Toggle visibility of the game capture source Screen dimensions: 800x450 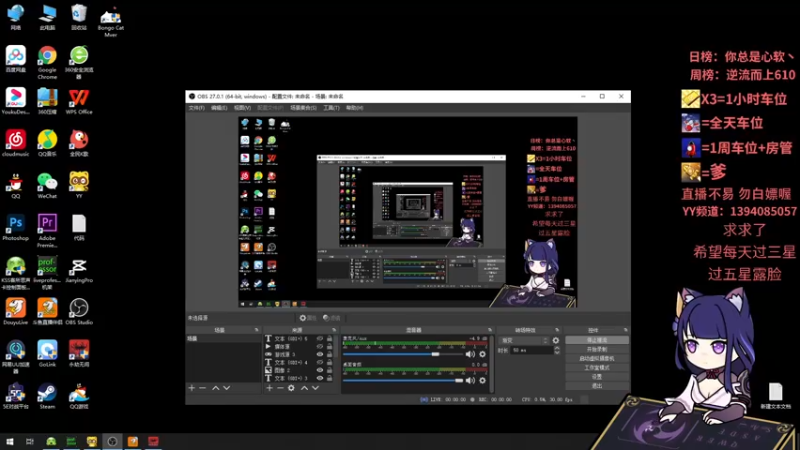pos(320,354)
